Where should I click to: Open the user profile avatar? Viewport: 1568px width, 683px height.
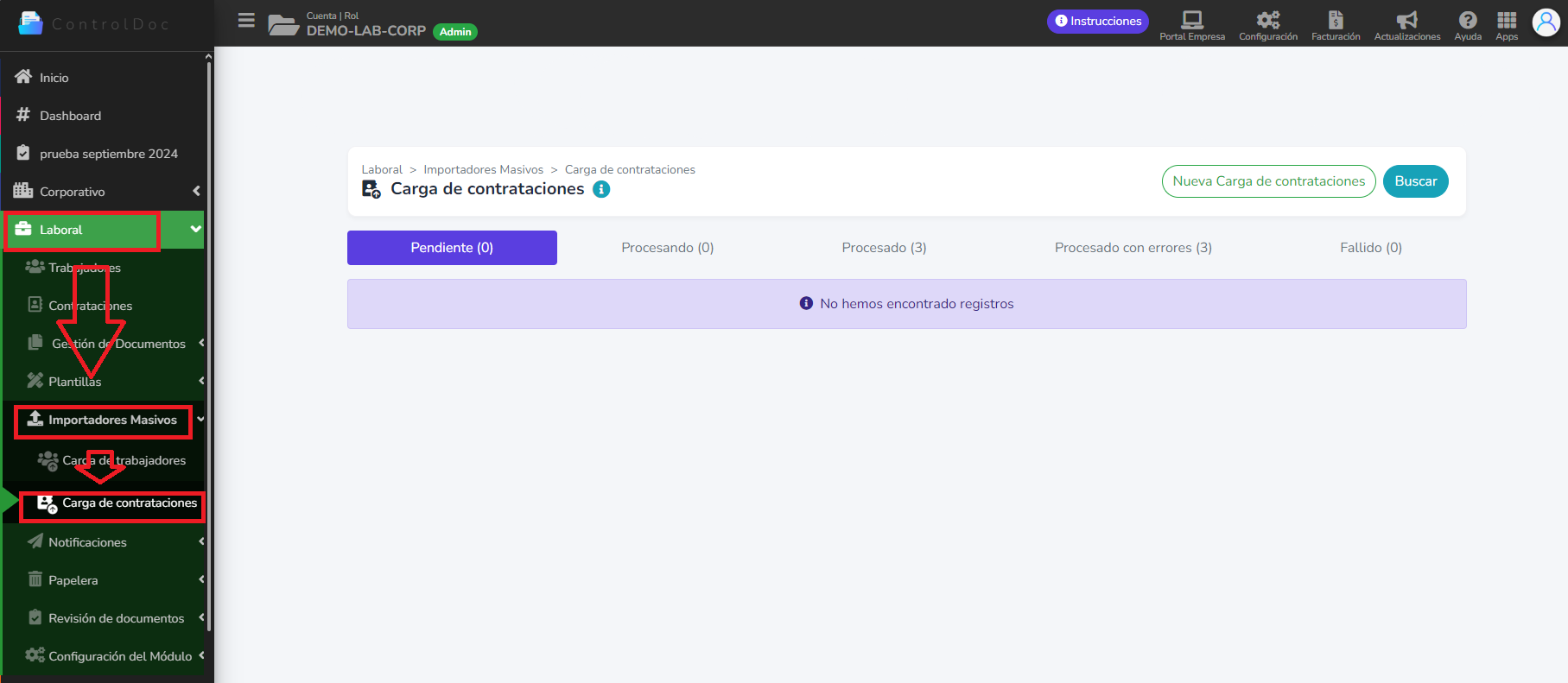[x=1546, y=22]
